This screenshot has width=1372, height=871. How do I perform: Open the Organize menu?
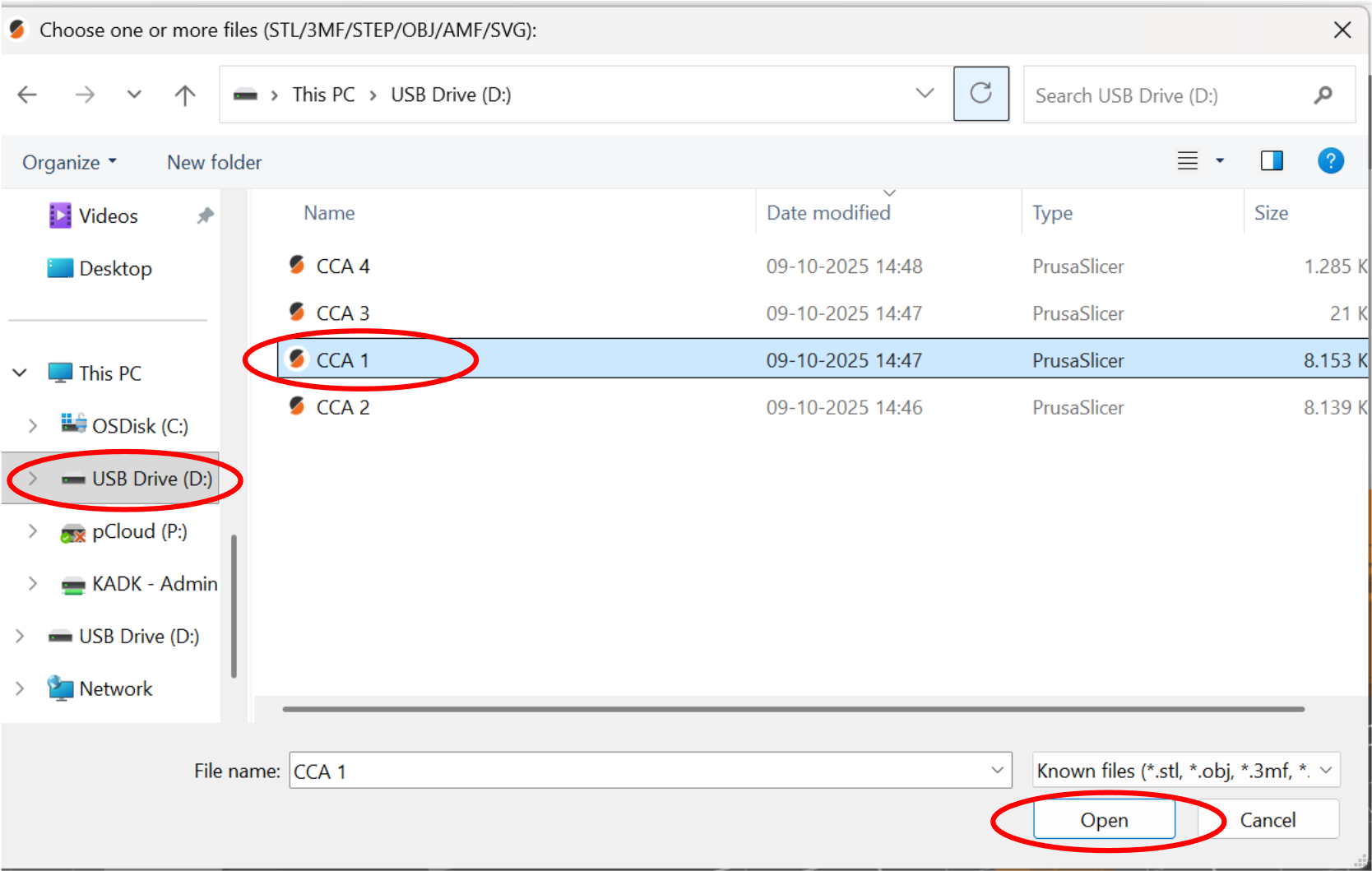coord(69,163)
